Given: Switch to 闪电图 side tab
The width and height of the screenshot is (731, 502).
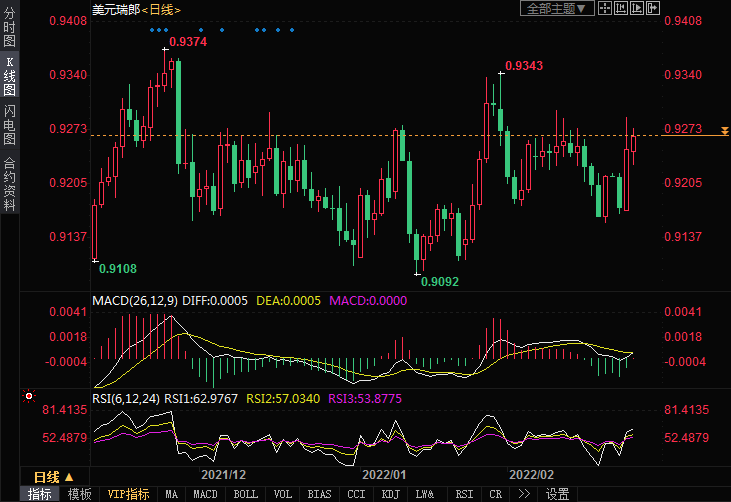Looking at the screenshot, I should [9, 125].
